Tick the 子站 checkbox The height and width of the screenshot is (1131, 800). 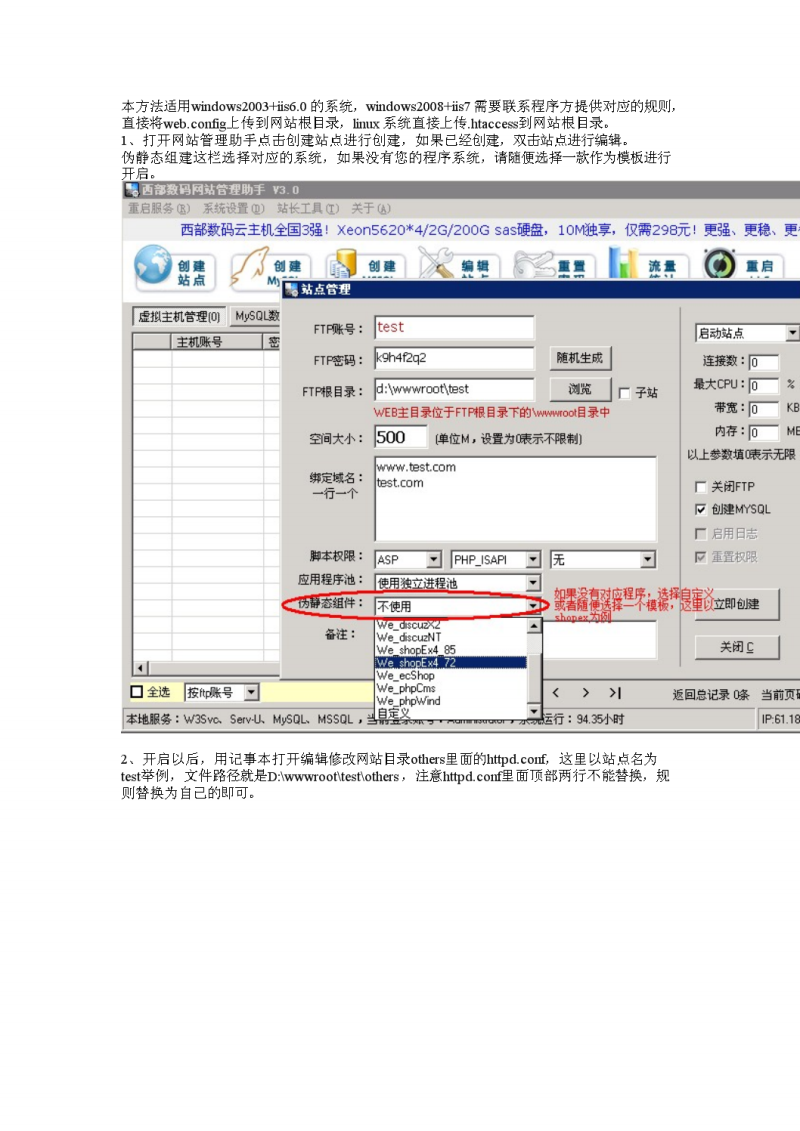point(625,393)
